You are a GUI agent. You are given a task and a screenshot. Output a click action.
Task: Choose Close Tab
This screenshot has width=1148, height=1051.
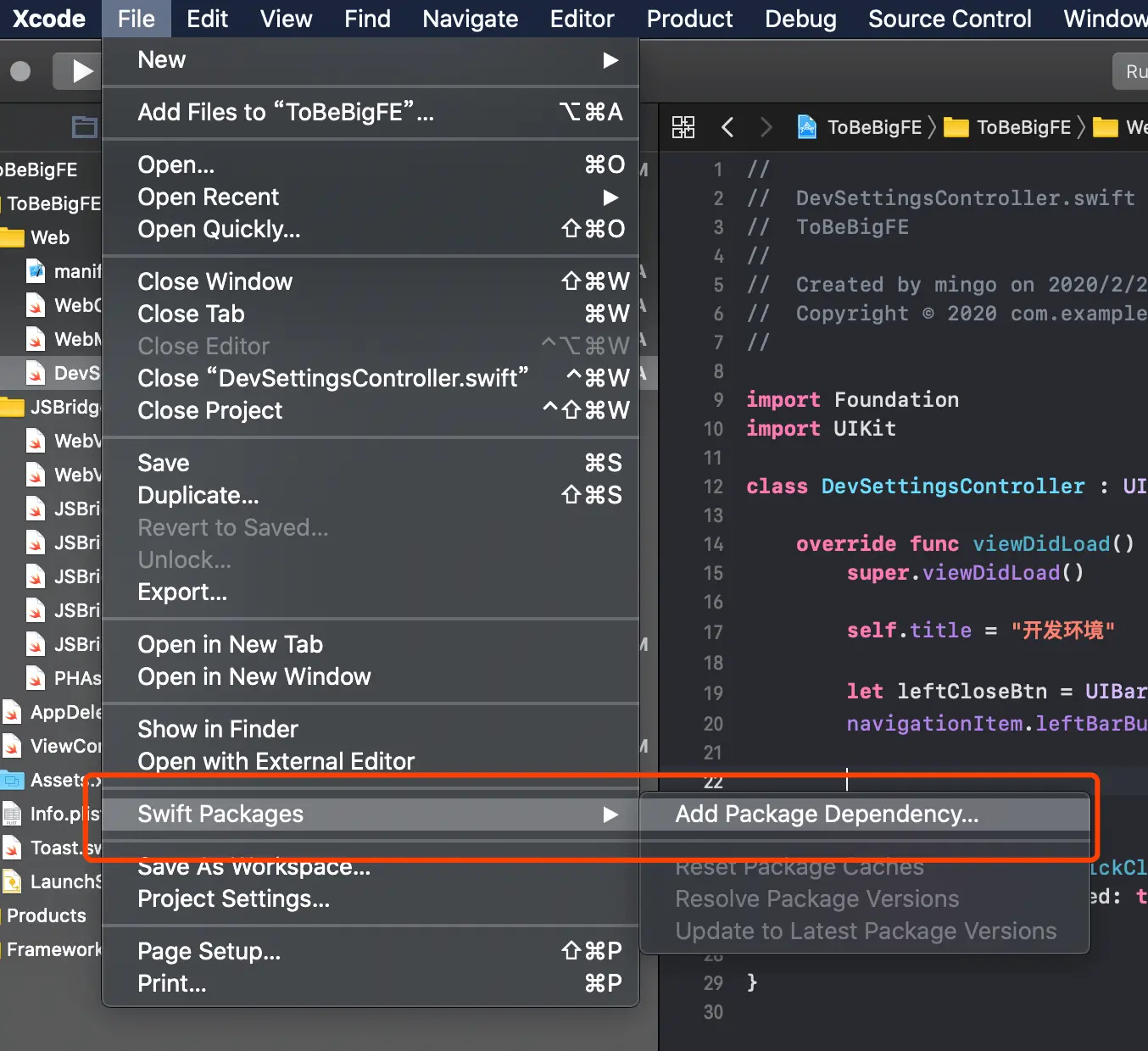[x=371, y=314]
